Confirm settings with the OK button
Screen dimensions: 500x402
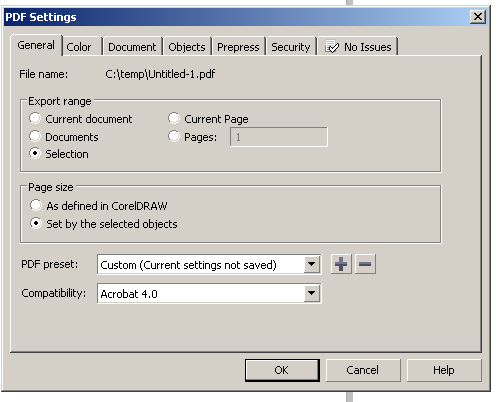[x=282, y=370]
